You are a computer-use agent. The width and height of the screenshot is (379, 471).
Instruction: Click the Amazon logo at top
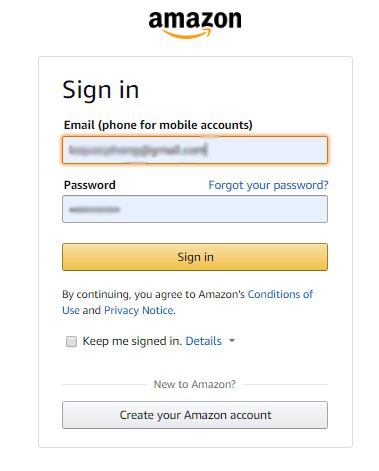pyautogui.click(x=195, y=24)
